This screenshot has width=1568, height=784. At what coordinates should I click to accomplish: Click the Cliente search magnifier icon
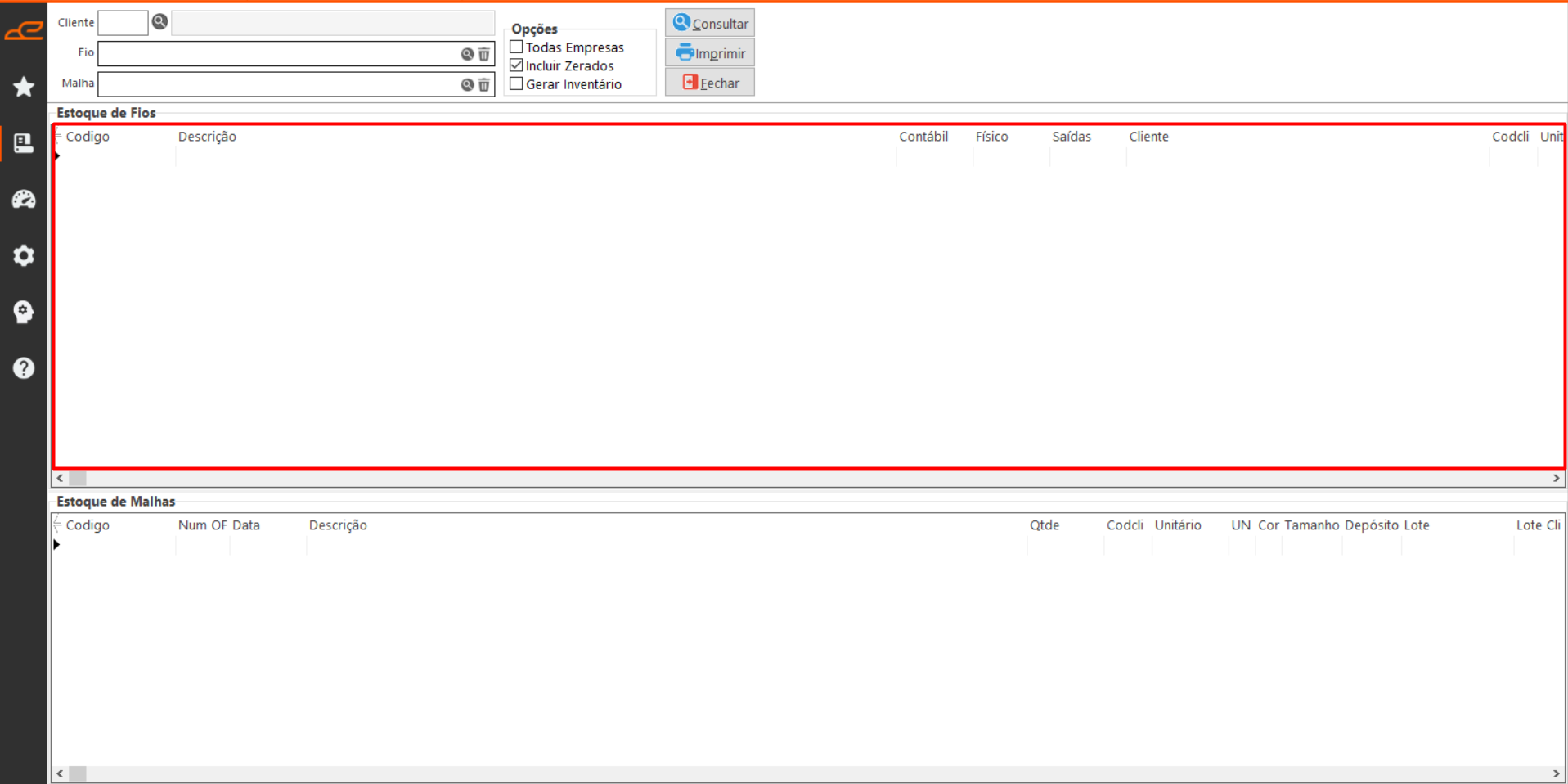[159, 22]
